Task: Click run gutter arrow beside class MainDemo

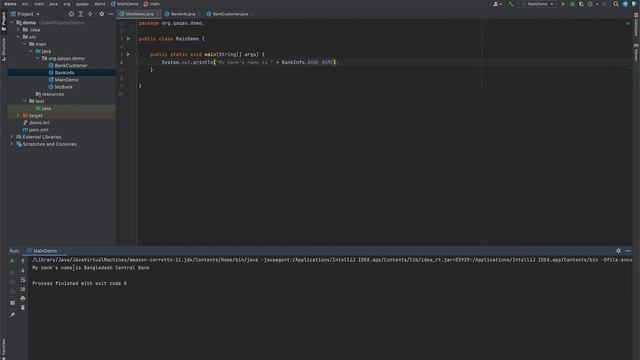Action: click(x=128, y=39)
